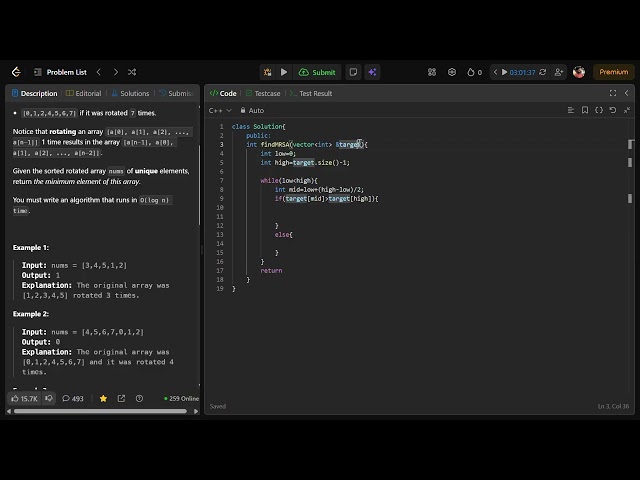Click the shrink editor icon

pyautogui.click(x=627, y=110)
